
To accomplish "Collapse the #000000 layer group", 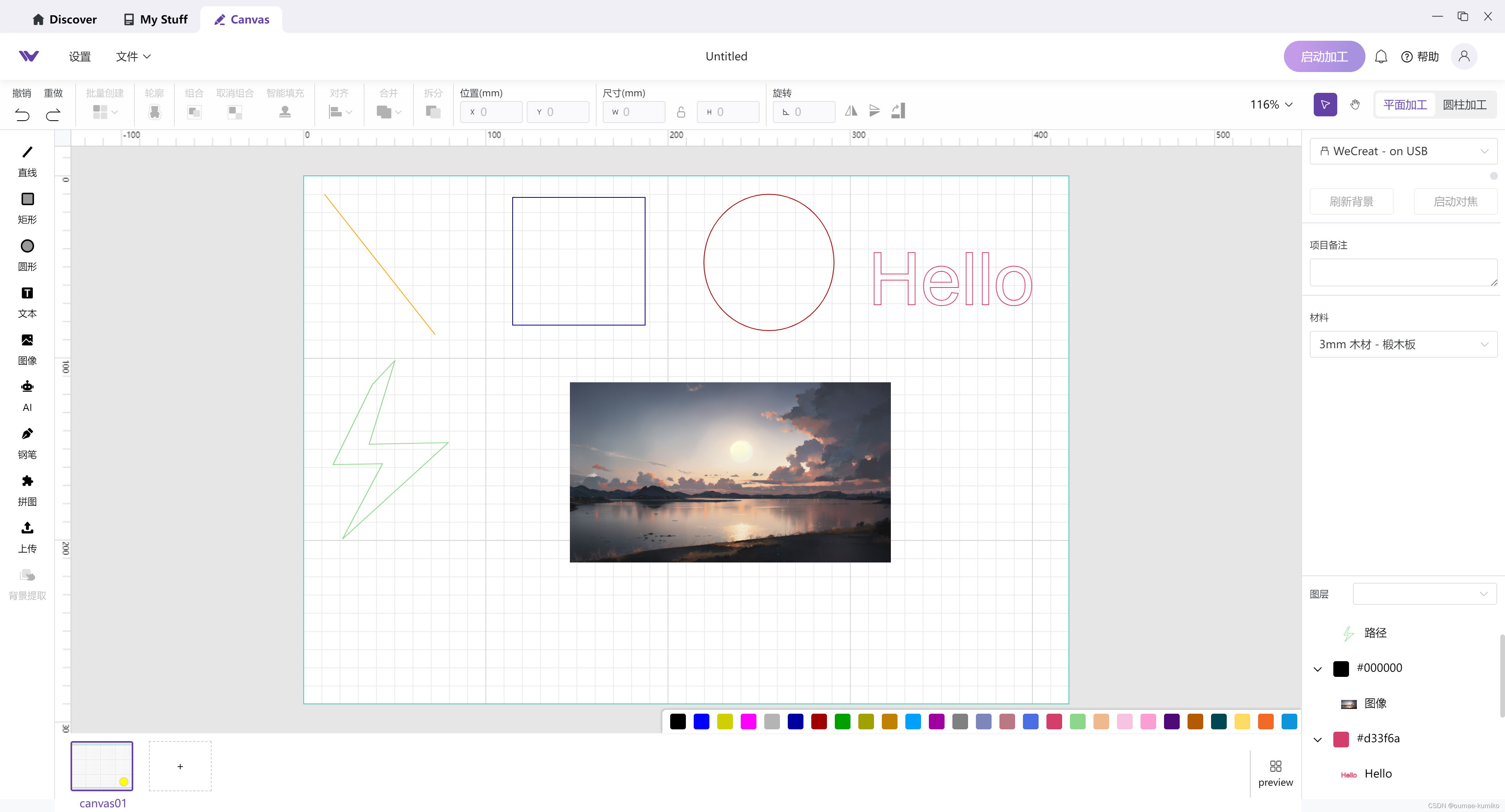I will (x=1317, y=669).
